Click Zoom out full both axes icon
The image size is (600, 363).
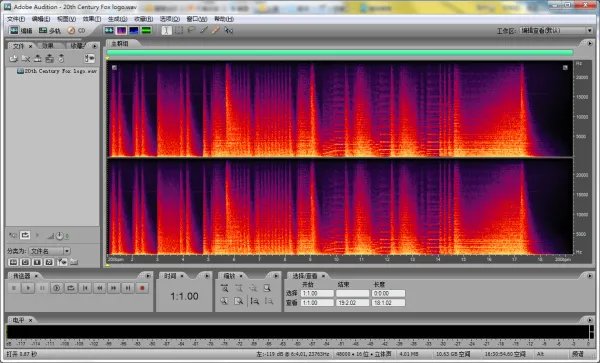[253, 288]
